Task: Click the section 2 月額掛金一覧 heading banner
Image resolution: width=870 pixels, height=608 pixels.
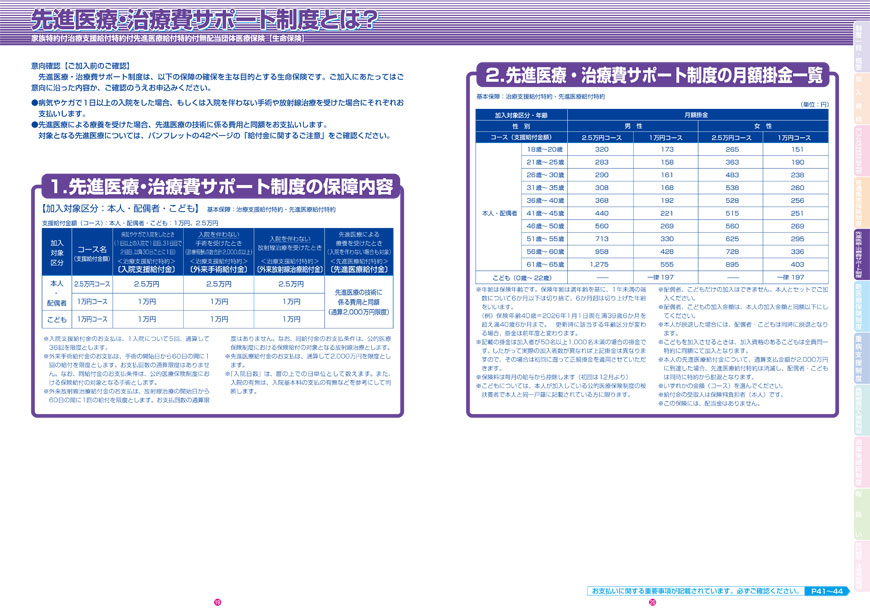Action: point(648,75)
